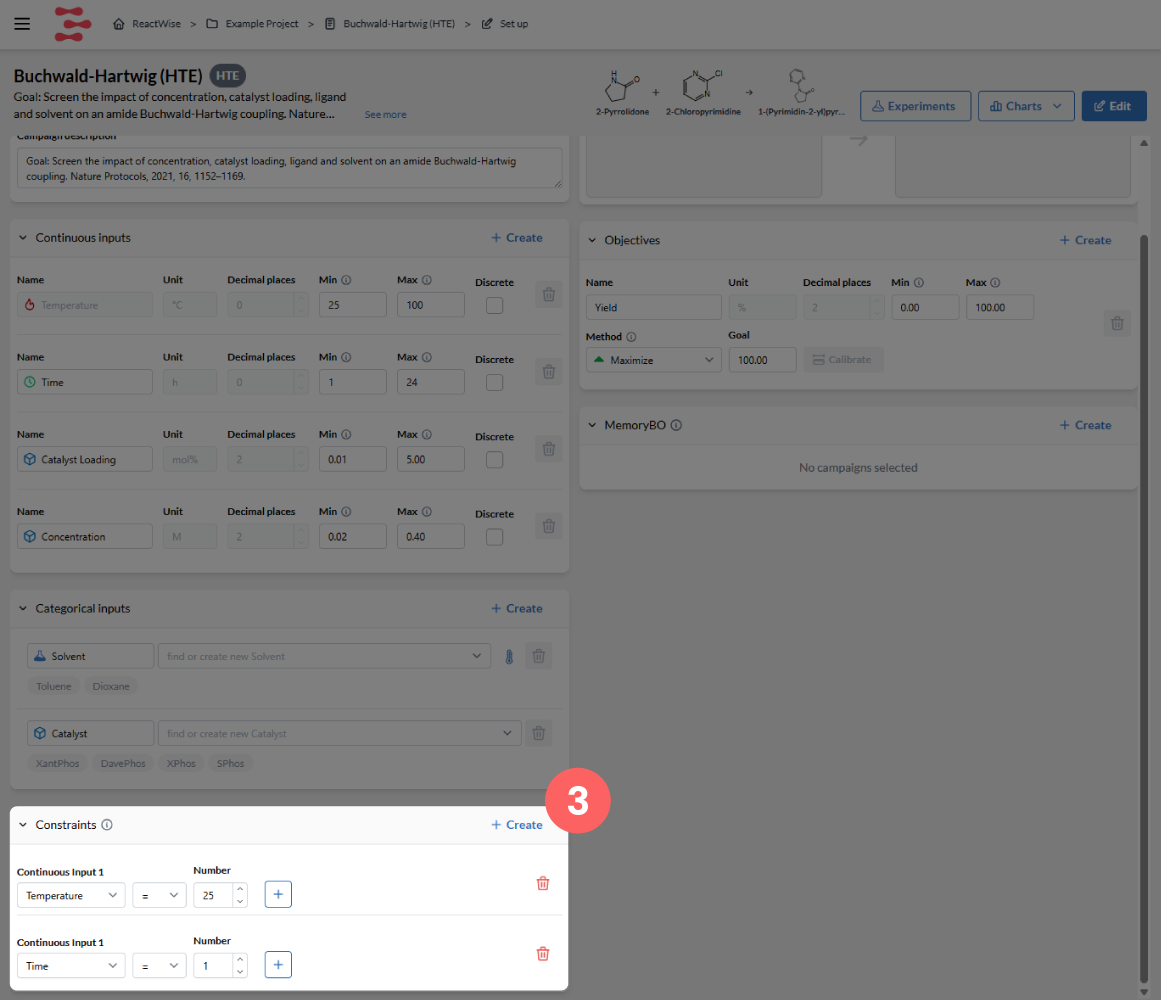Screen dimensions: 1161x1000
Task: Delete the Catalyst categorical input
Action: coord(538,733)
